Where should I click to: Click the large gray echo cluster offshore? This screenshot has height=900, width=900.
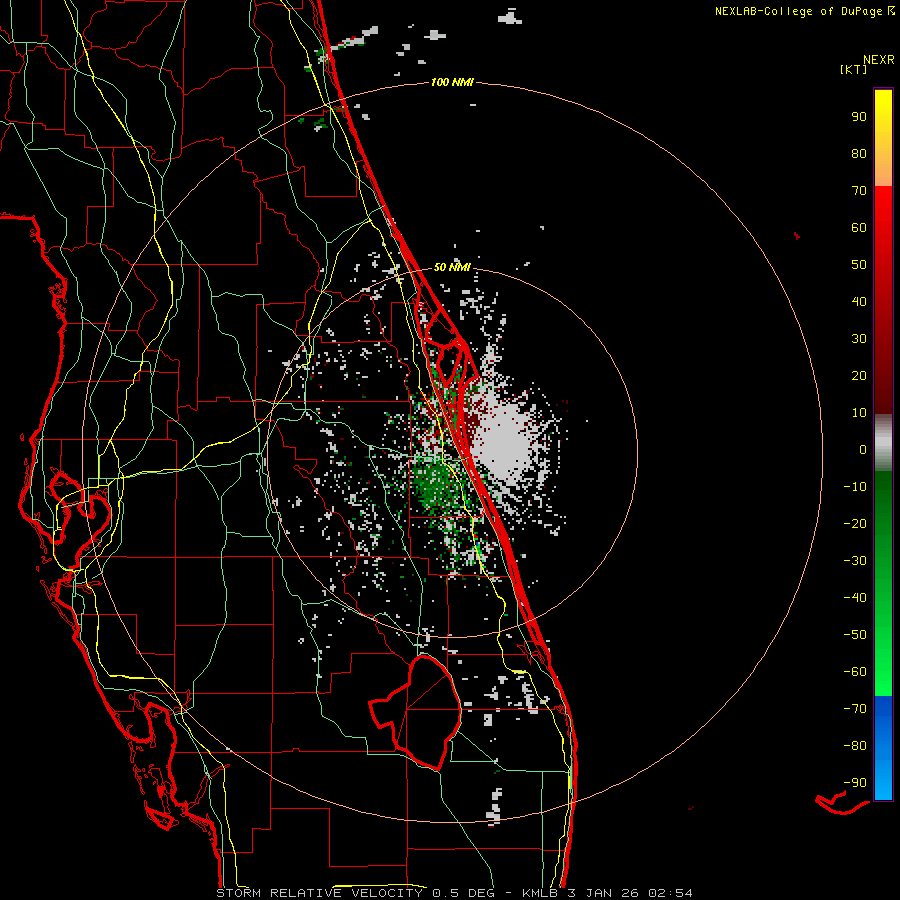(x=504, y=441)
